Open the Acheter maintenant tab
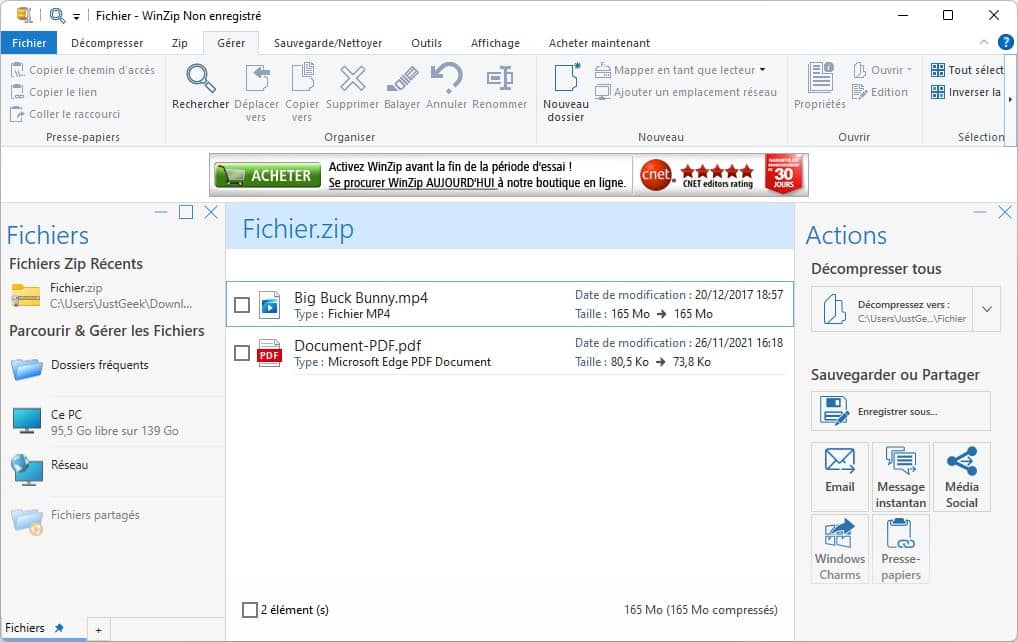 tap(599, 43)
